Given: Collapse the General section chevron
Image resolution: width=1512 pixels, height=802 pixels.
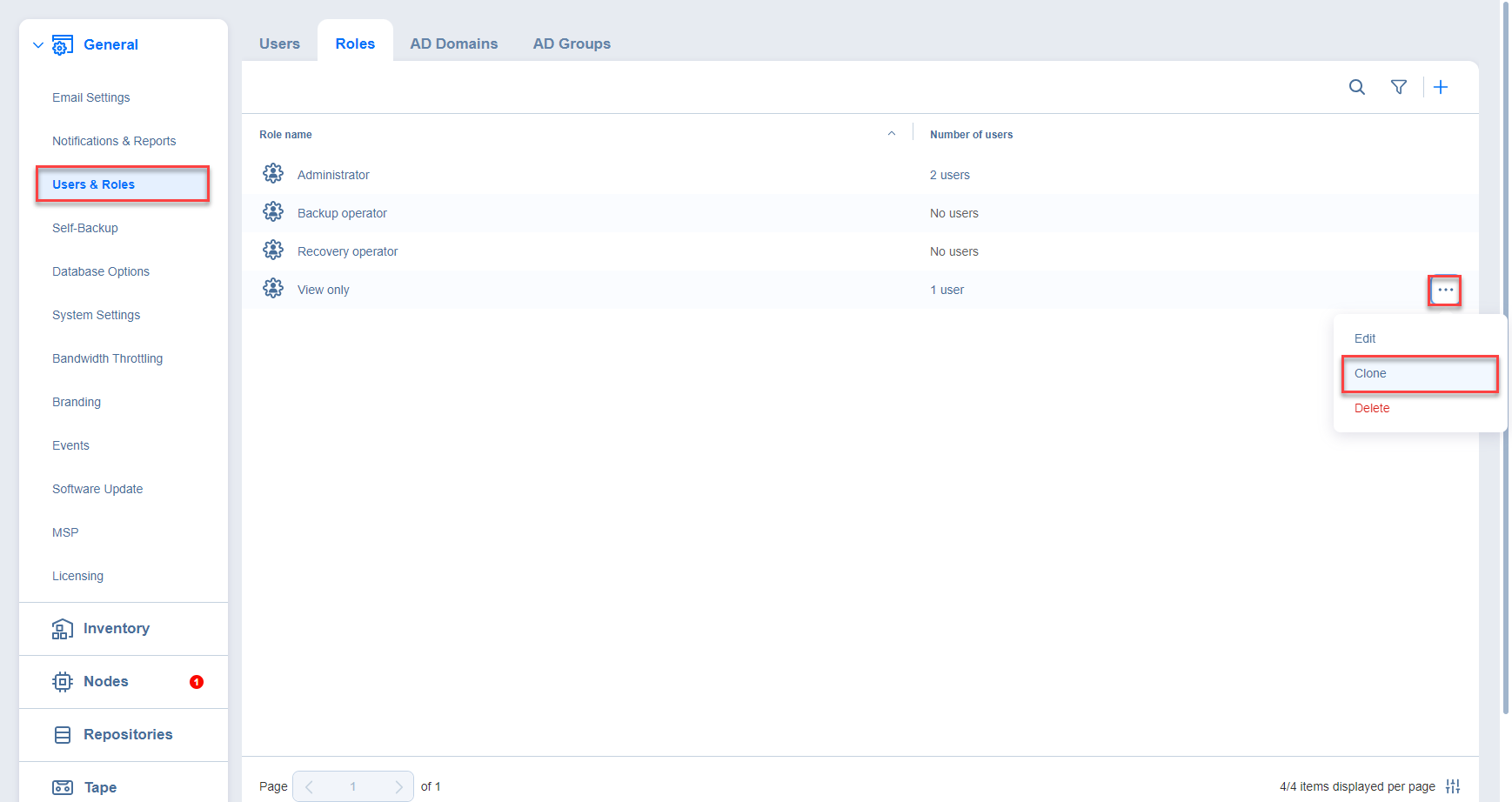Looking at the screenshot, I should [x=37, y=45].
